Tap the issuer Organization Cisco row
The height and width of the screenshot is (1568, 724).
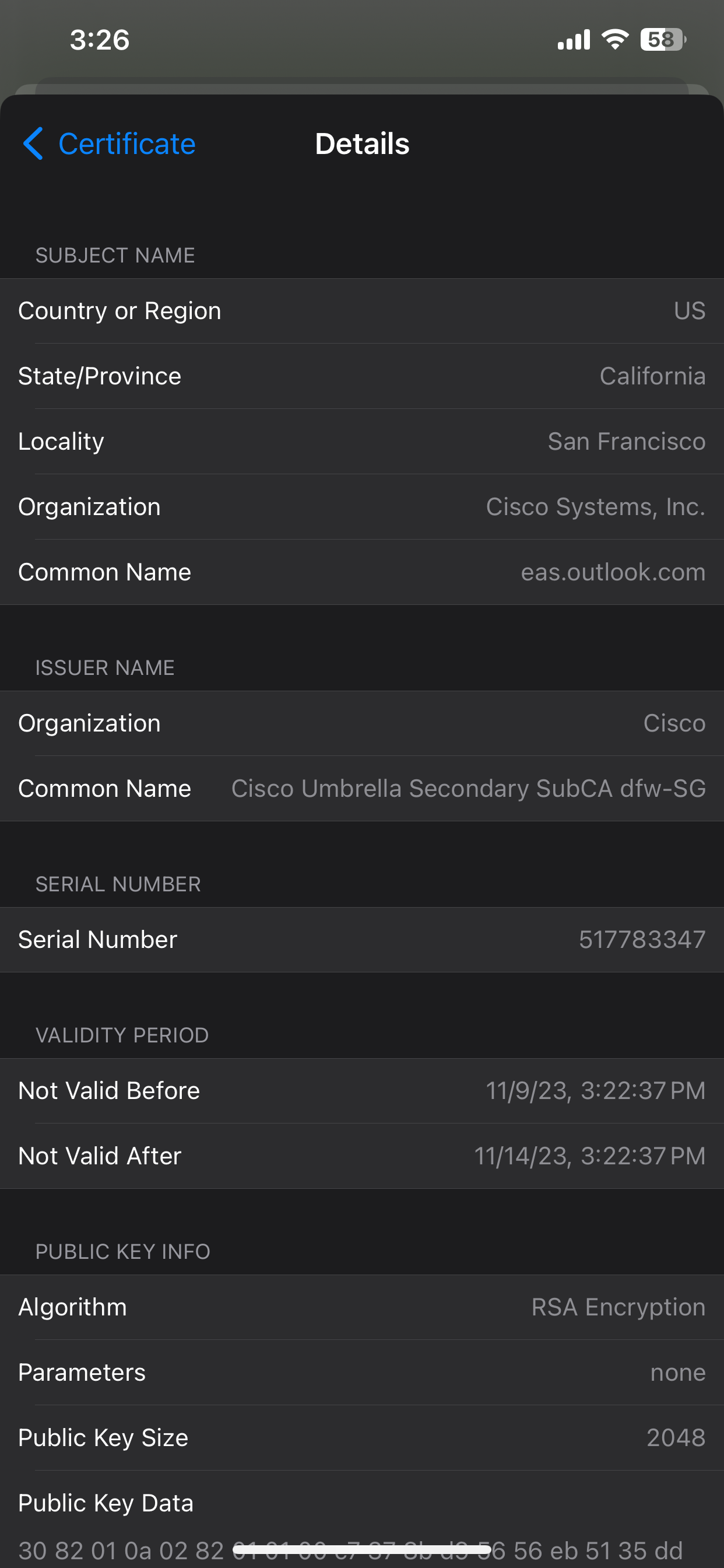[362, 723]
